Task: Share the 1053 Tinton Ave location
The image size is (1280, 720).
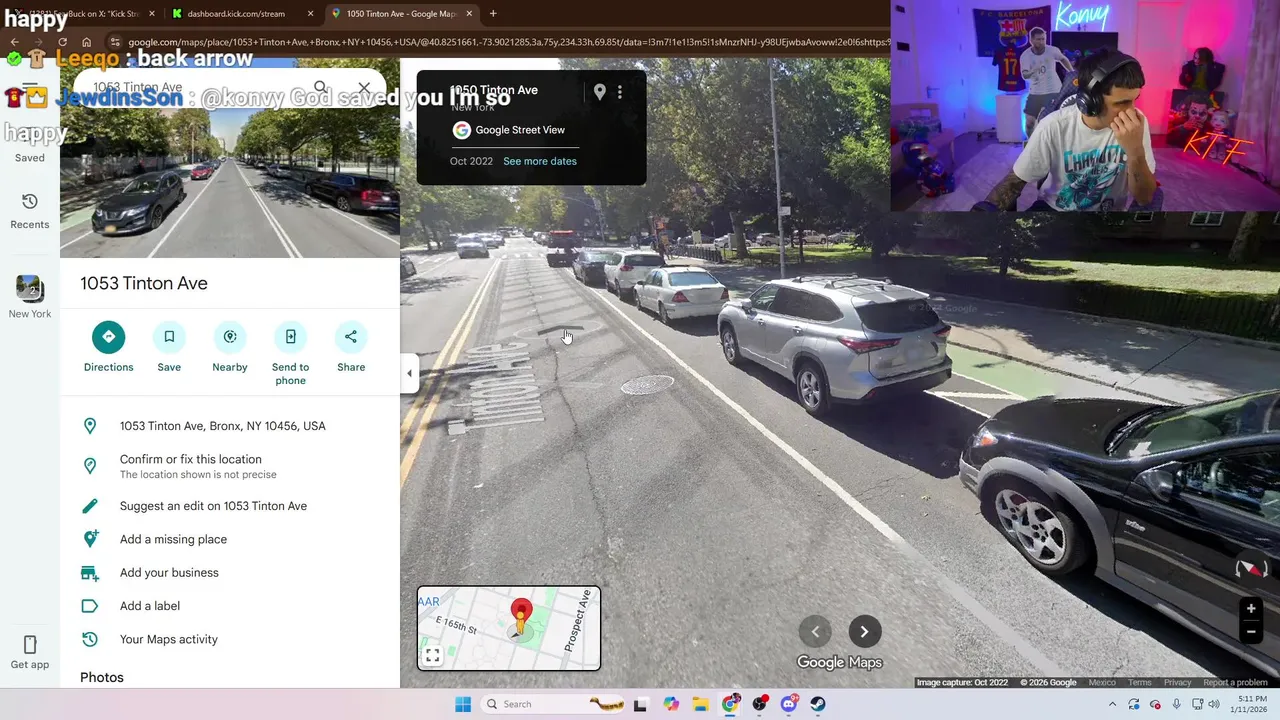Action: click(x=351, y=337)
